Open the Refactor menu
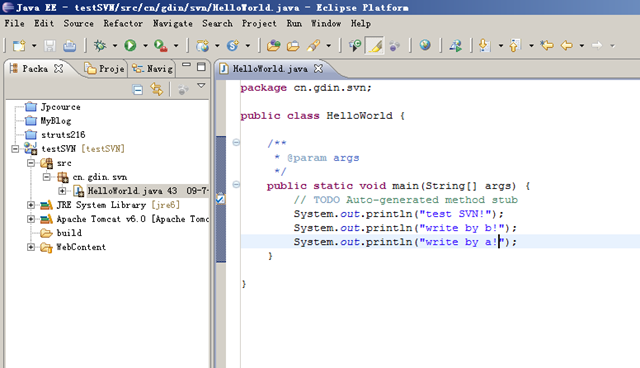The image size is (640, 368). [x=123, y=23]
